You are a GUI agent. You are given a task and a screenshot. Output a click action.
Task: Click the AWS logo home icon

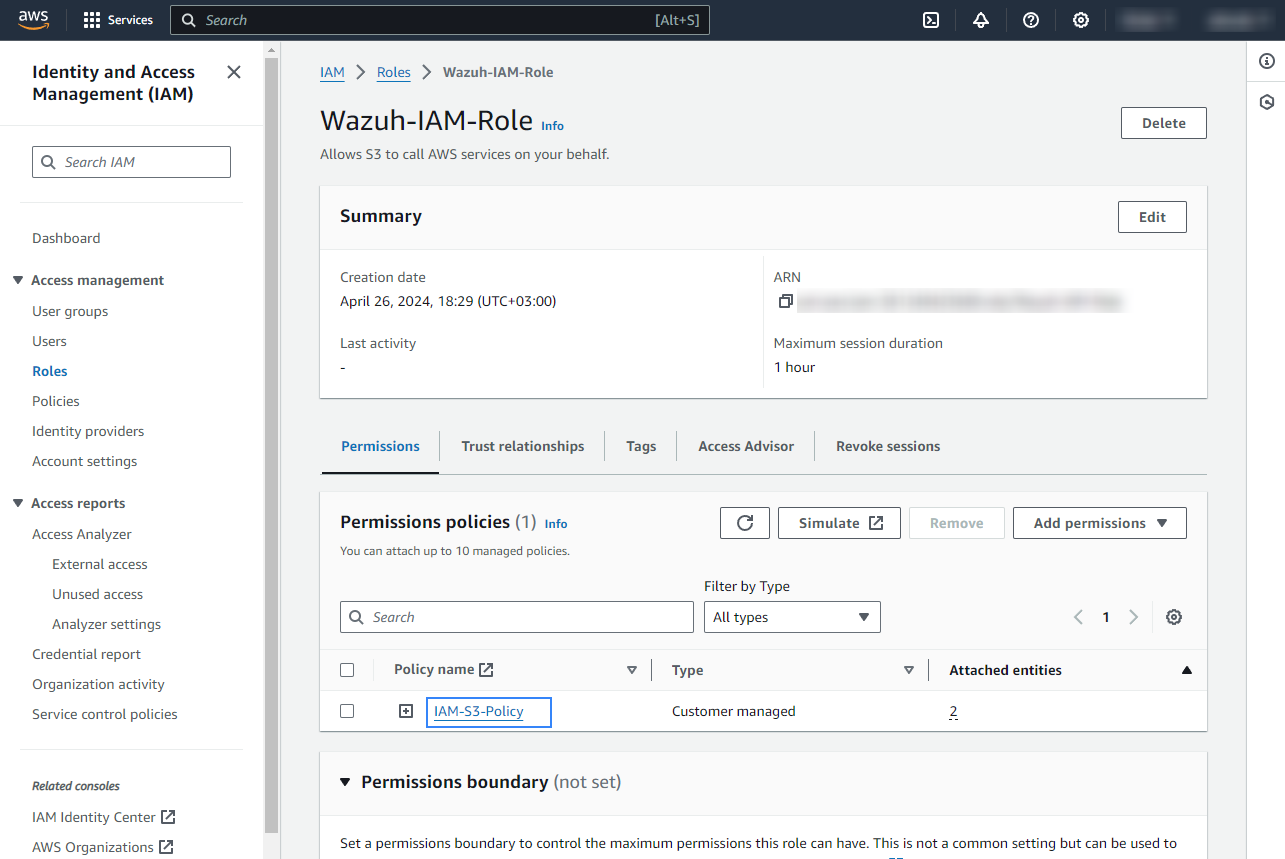(x=33, y=20)
